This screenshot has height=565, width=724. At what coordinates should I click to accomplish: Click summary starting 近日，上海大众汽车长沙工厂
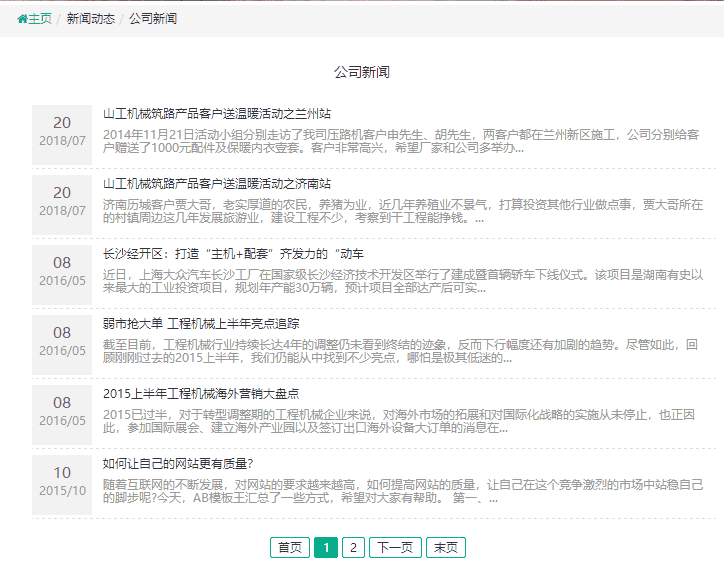[403, 281]
